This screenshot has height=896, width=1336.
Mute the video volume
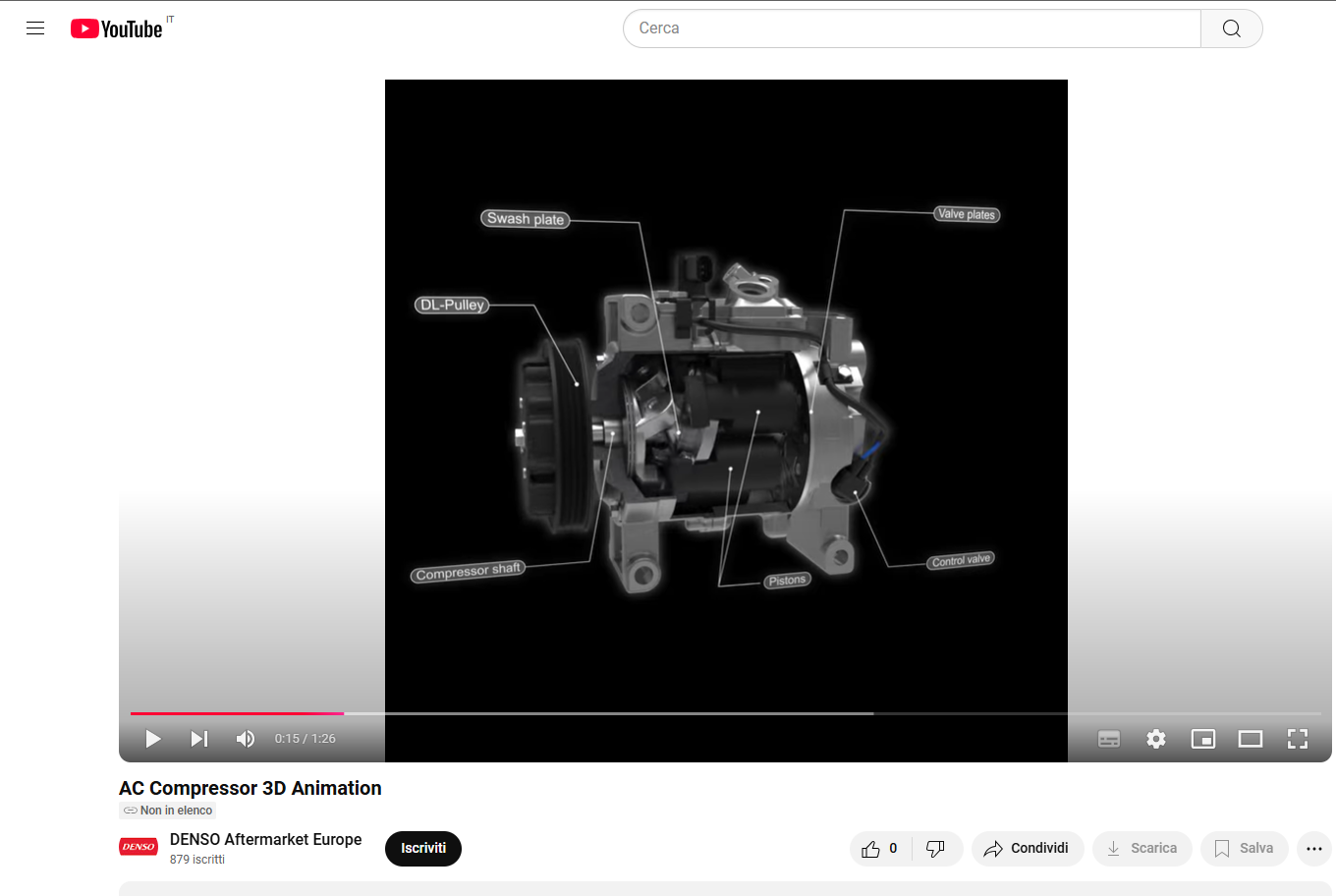246,739
